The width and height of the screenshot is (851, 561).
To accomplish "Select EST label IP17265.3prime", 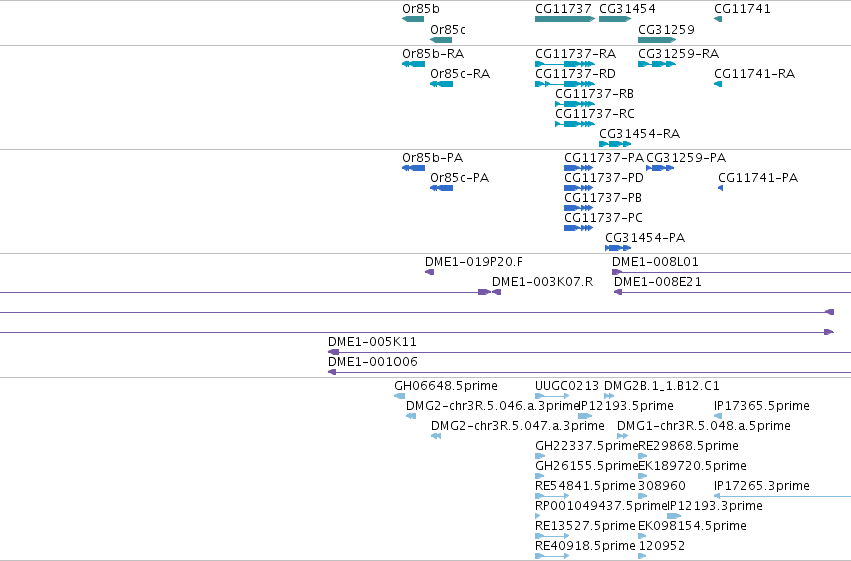I will (761, 487).
